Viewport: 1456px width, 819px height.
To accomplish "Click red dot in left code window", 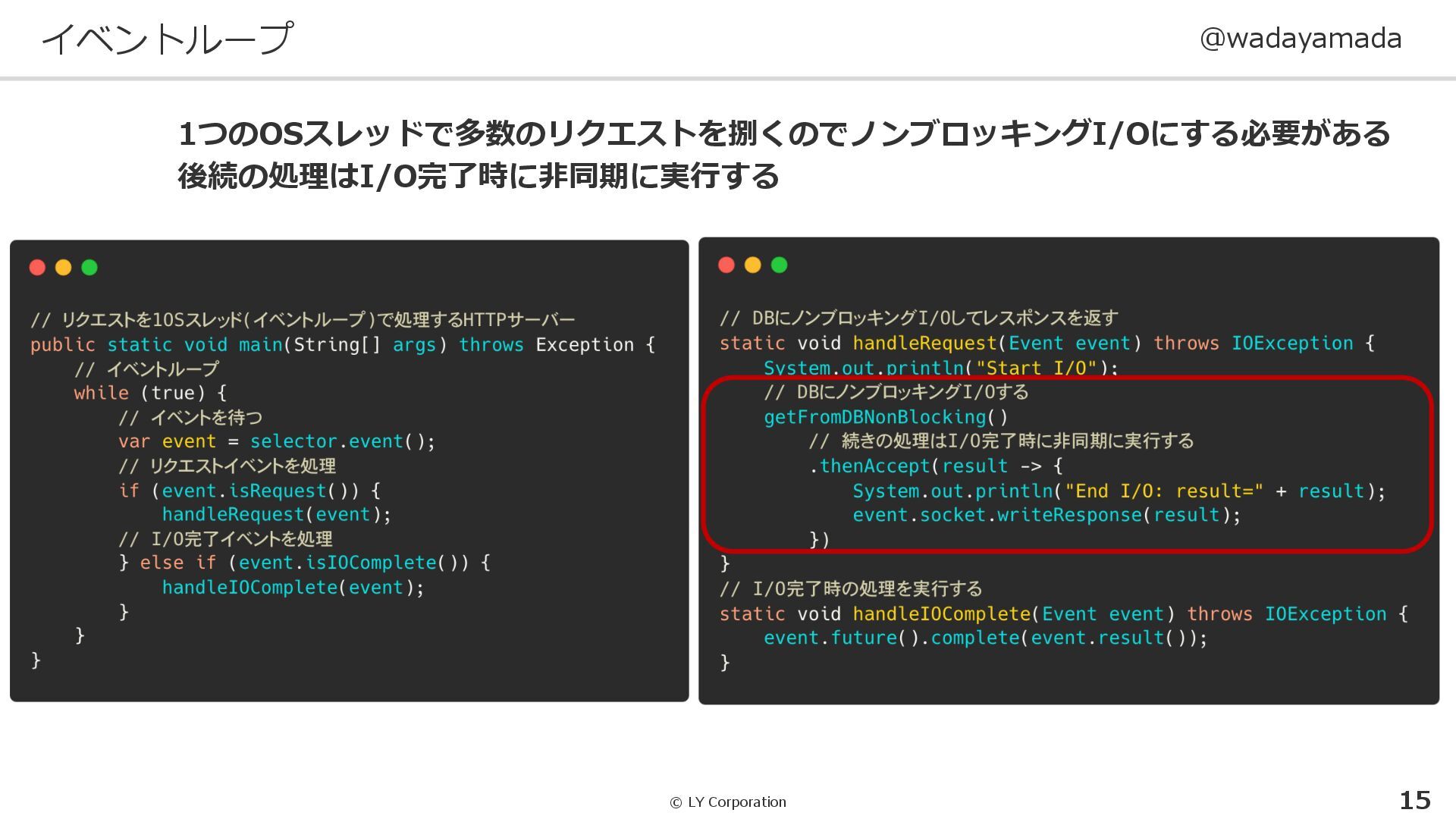I will 37,267.
